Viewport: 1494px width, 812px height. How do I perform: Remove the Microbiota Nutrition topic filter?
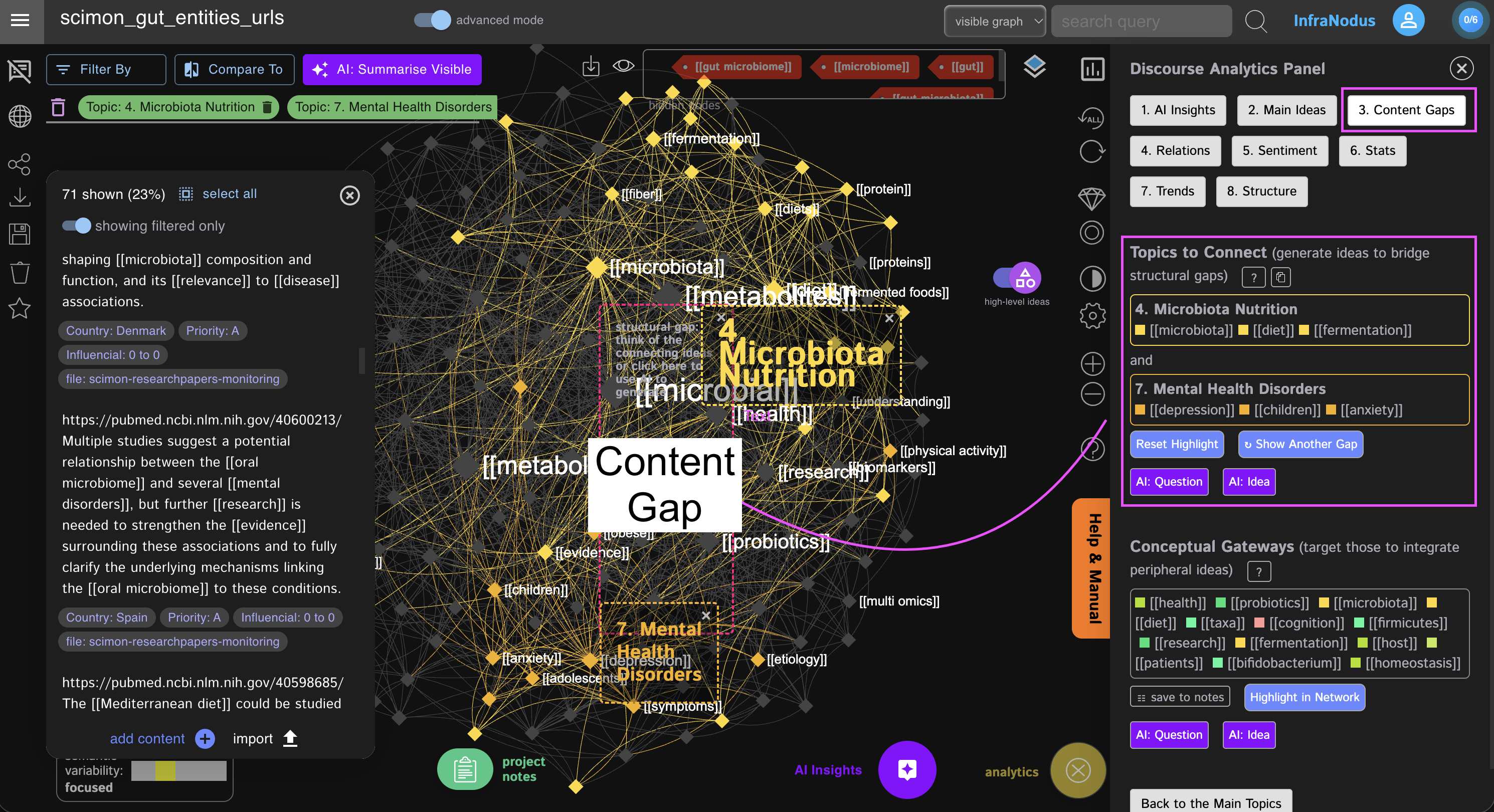pos(267,107)
